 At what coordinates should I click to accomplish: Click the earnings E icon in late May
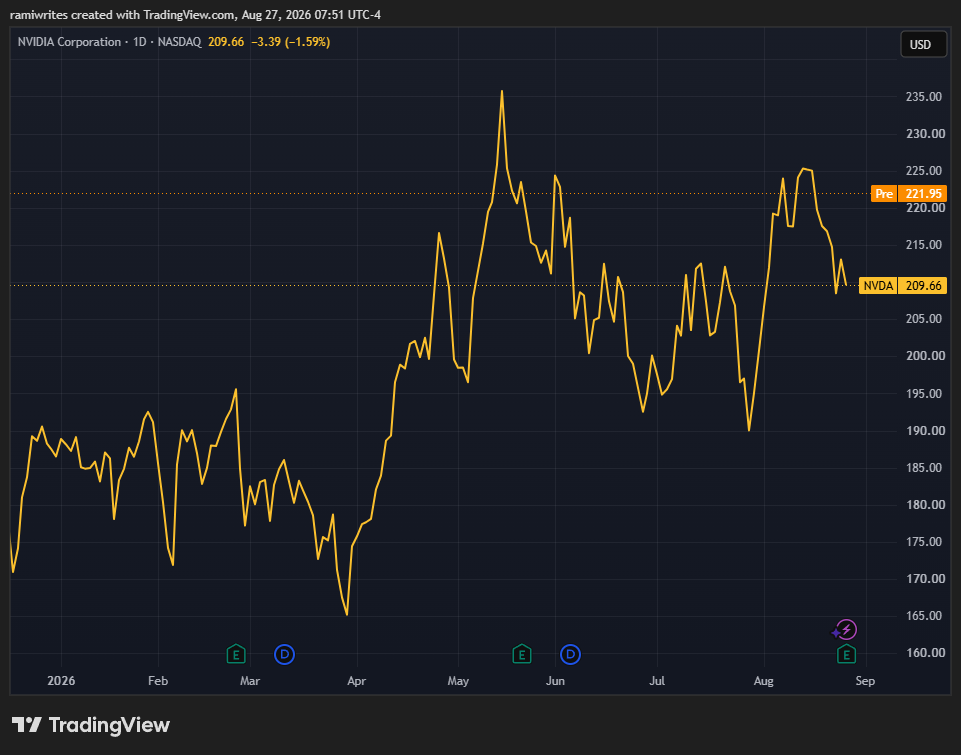(x=522, y=654)
